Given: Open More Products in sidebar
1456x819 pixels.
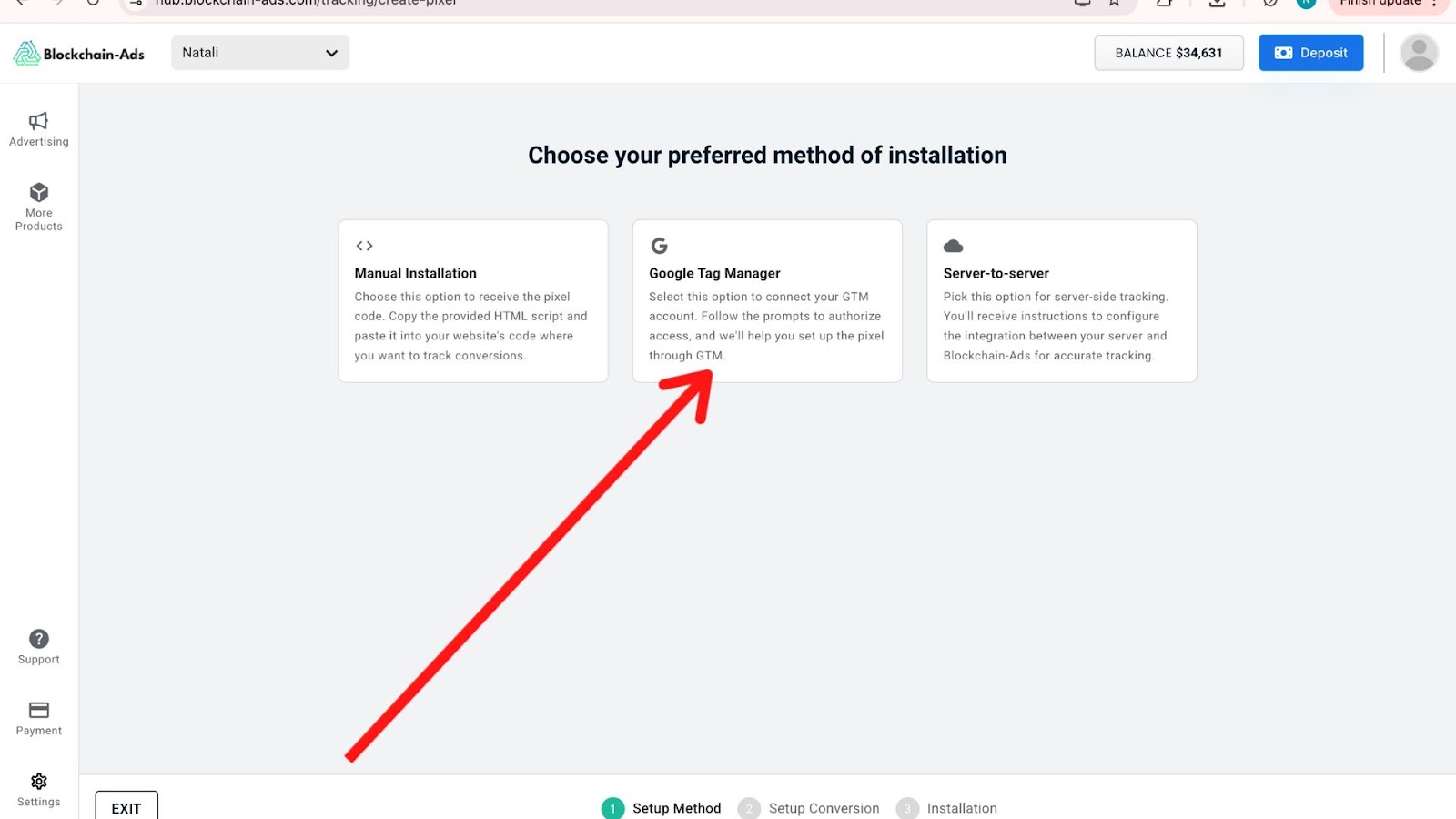Looking at the screenshot, I should 38,207.
